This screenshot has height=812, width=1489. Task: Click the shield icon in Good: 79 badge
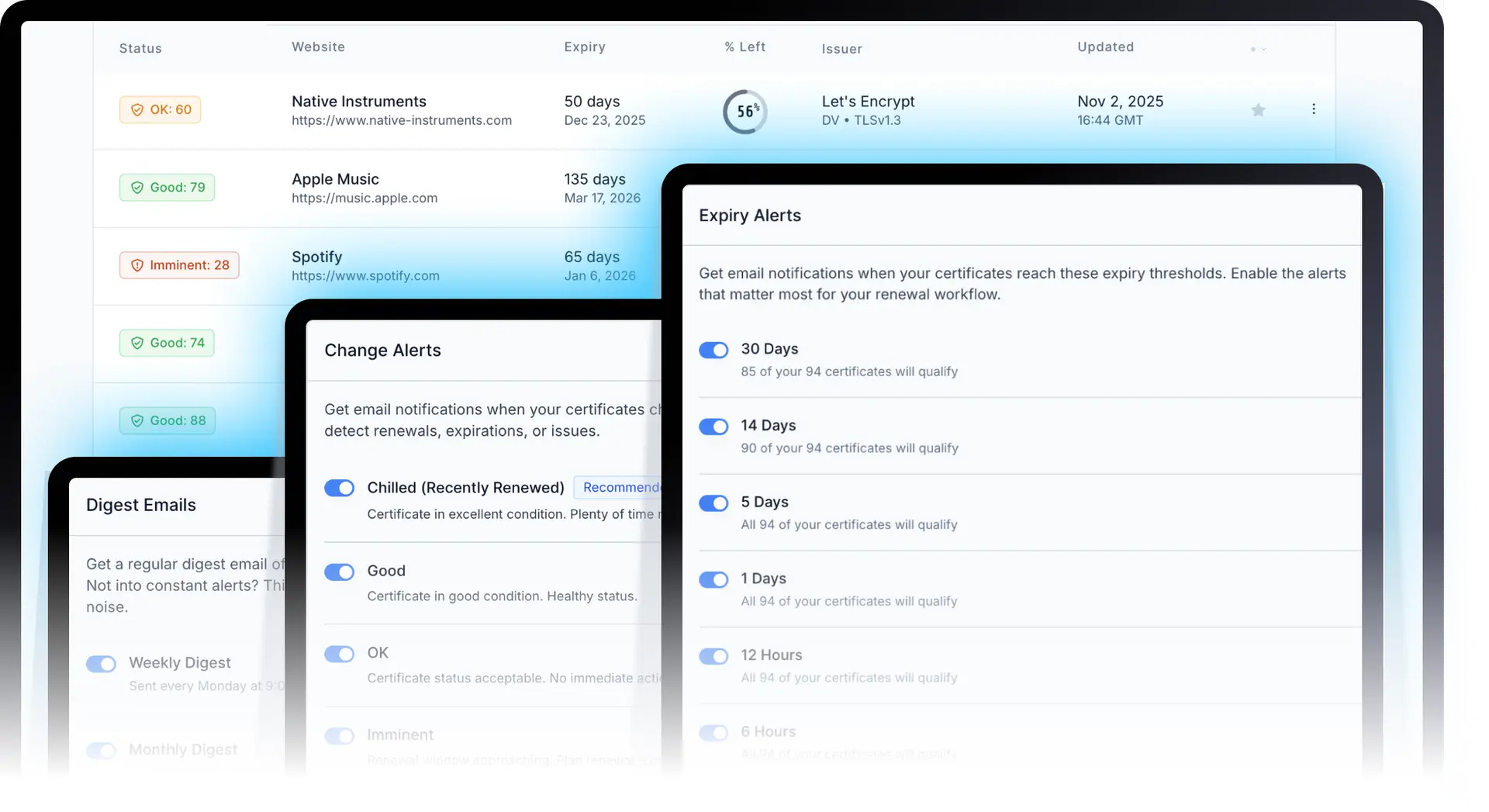137,188
